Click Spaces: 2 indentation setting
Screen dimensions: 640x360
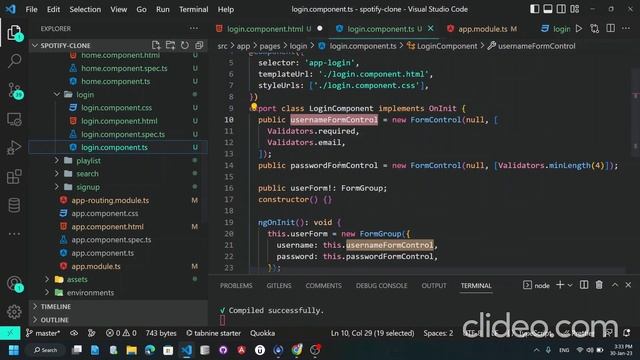[438, 333]
